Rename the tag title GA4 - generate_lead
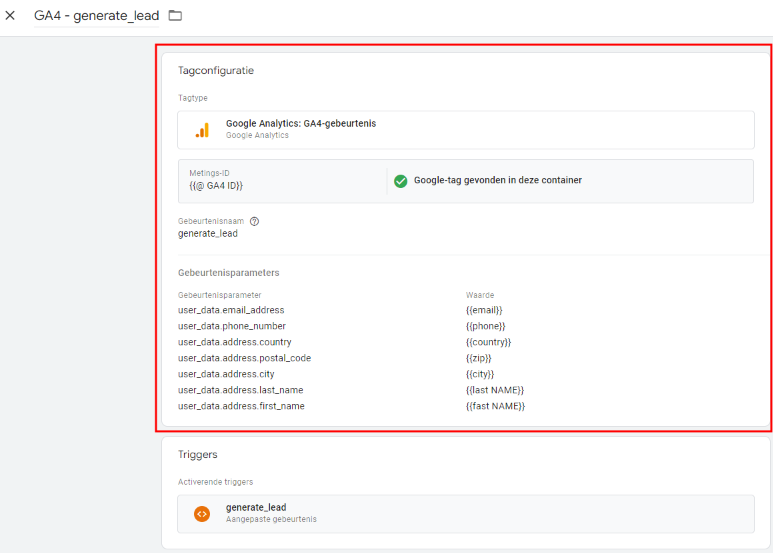 [x=96, y=16]
